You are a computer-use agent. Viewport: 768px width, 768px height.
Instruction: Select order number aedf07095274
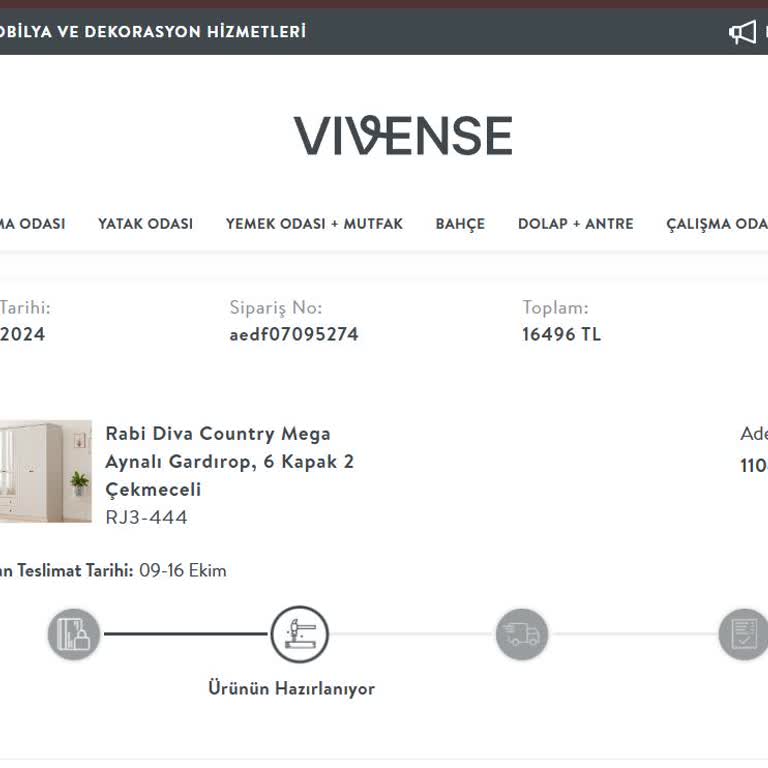294,334
